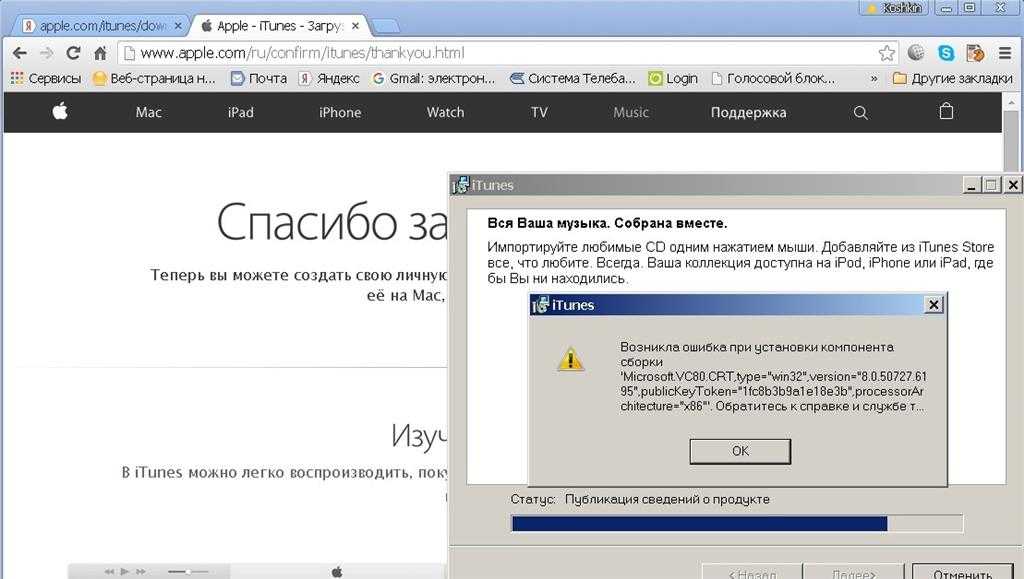Open the Сервисы apps bookmark

(46, 78)
